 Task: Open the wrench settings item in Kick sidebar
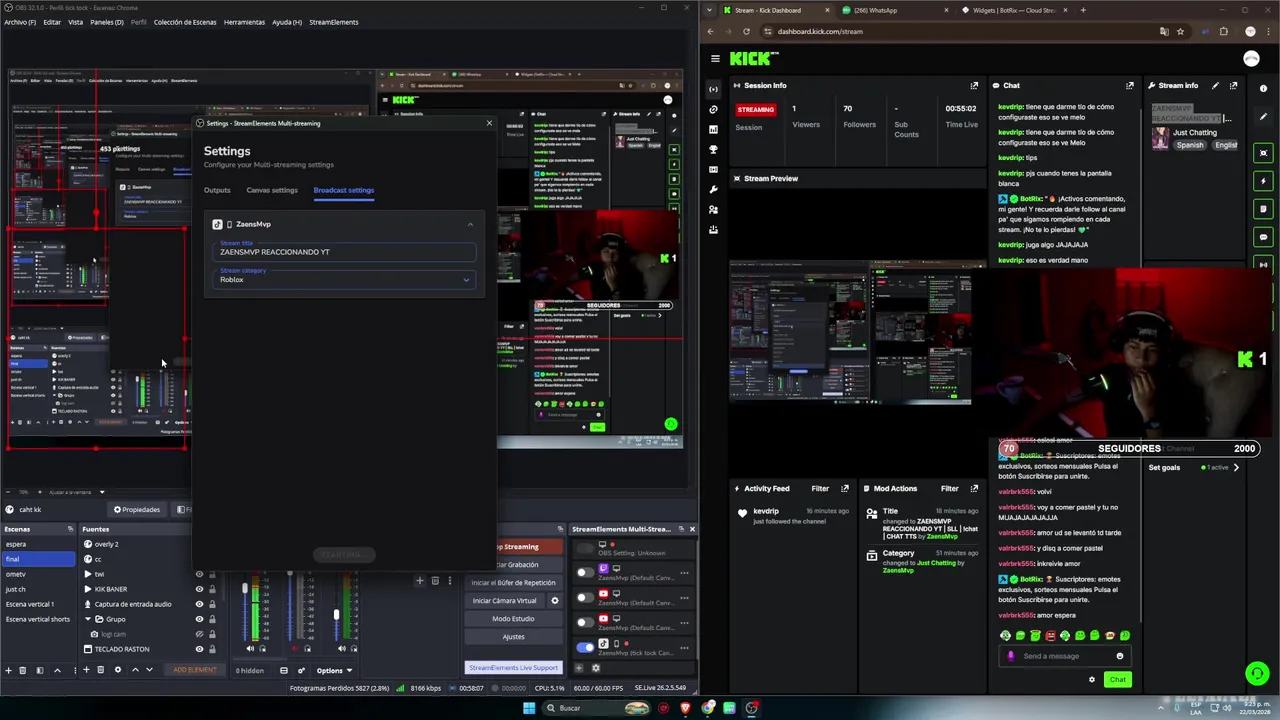point(713,189)
